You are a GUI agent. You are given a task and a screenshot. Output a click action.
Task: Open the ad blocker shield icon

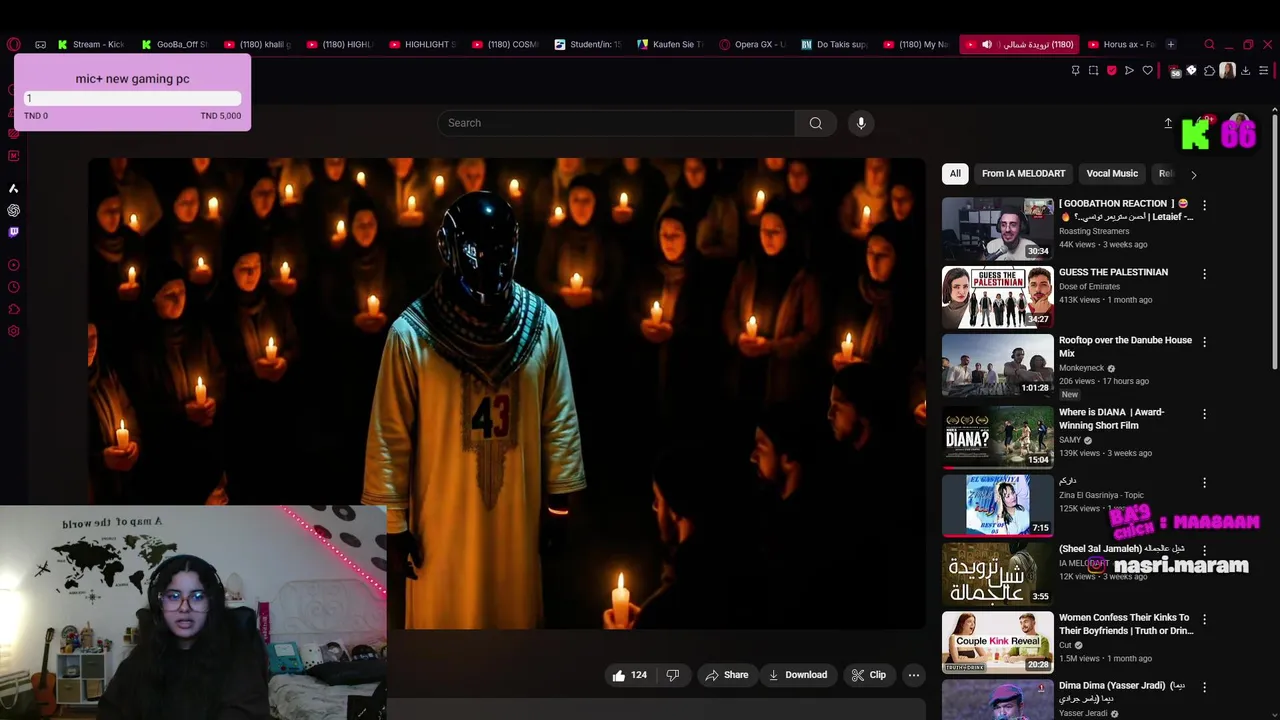coord(1111,70)
